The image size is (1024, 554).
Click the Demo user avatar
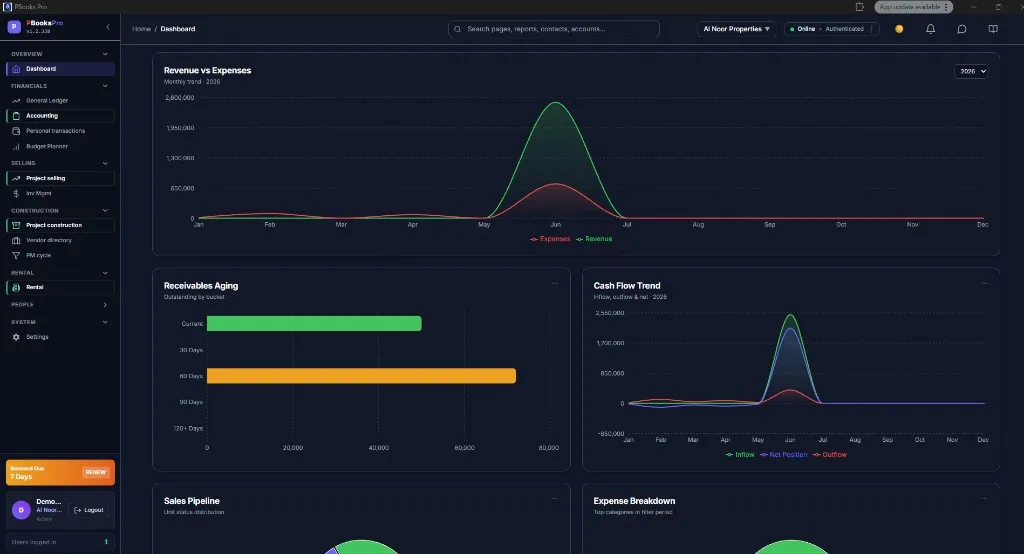[21, 510]
